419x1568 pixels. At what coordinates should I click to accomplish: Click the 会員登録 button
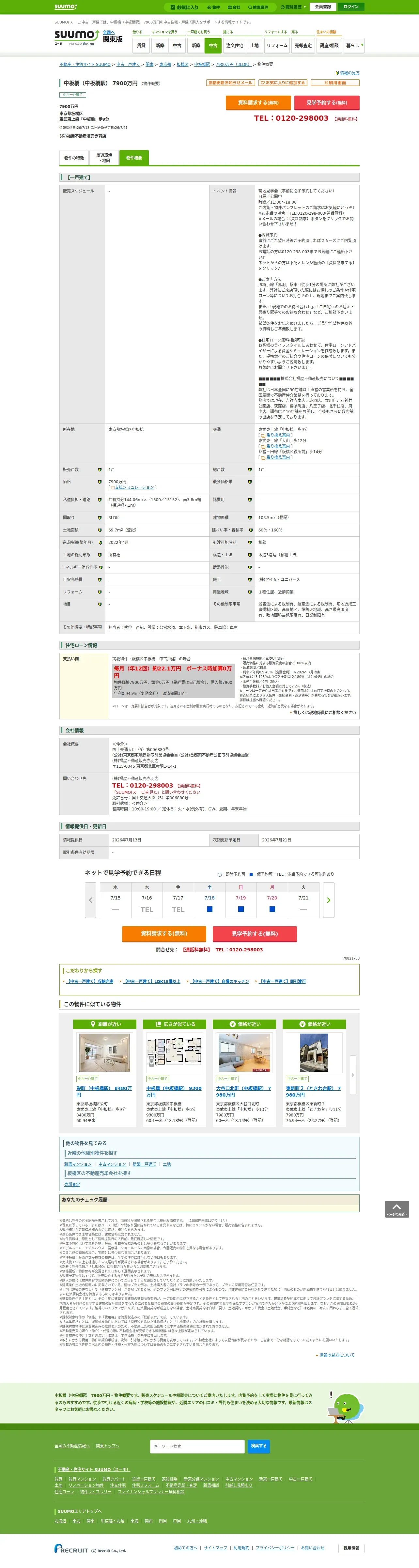[x=323, y=7]
